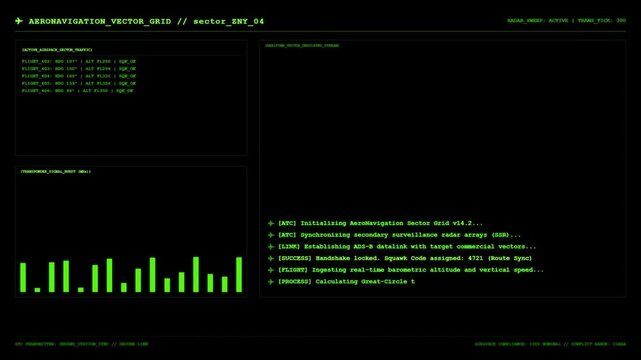The height and width of the screenshot is (360, 641).
Task: Select the FLIGHT_405 traffic row
Action: click(x=79, y=83)
